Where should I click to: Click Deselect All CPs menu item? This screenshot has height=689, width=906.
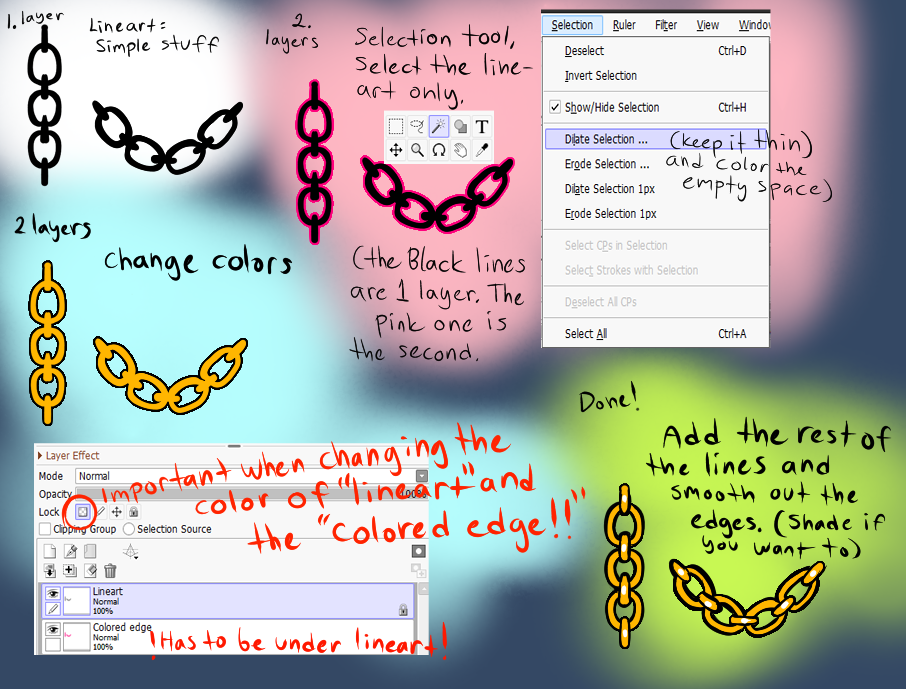pyautogui.click(x=656, y=302)
